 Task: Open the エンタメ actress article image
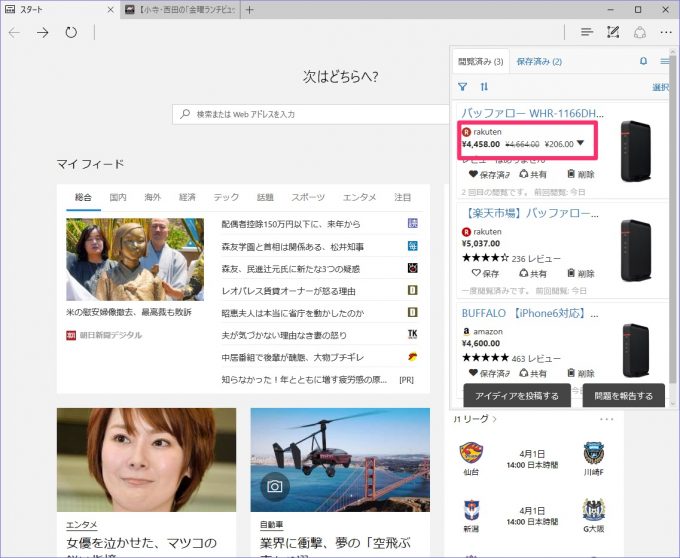pyautogui.click(x=147, y=460)
